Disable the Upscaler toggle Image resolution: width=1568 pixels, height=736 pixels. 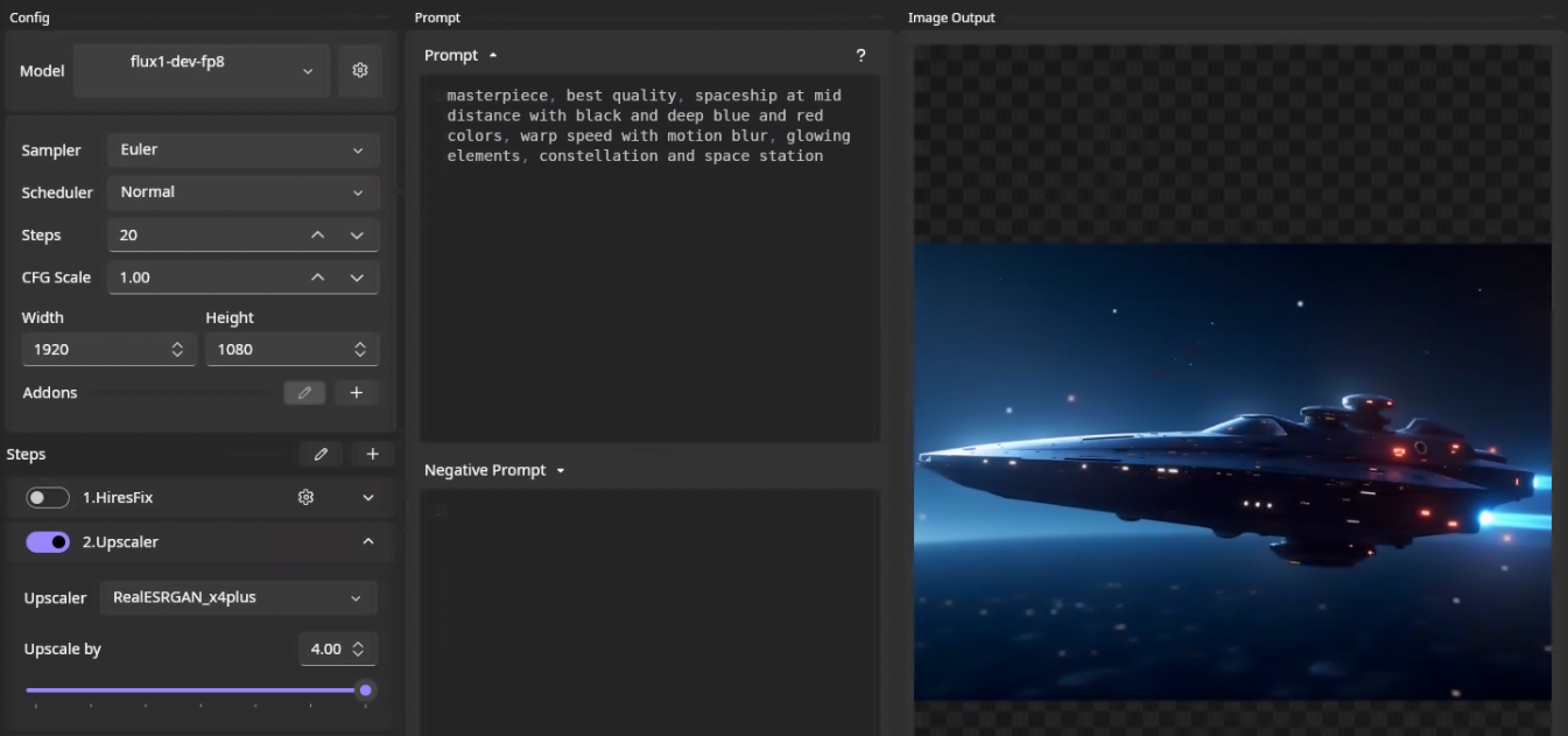[47, 542]
